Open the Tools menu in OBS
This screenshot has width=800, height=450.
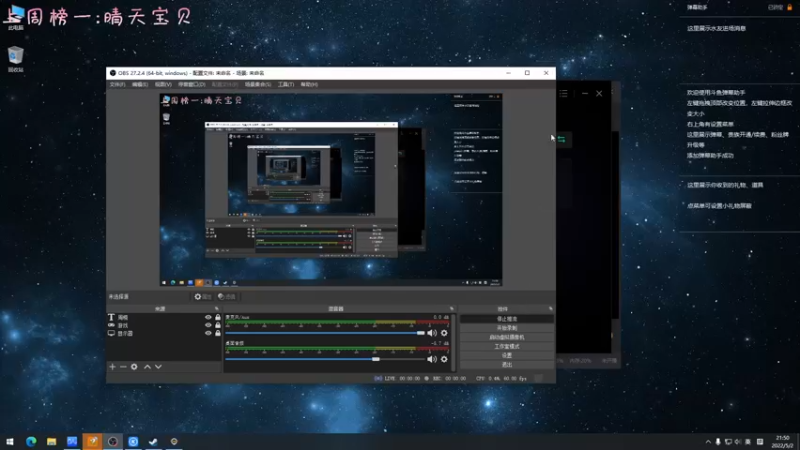click(x=286, y=85)
